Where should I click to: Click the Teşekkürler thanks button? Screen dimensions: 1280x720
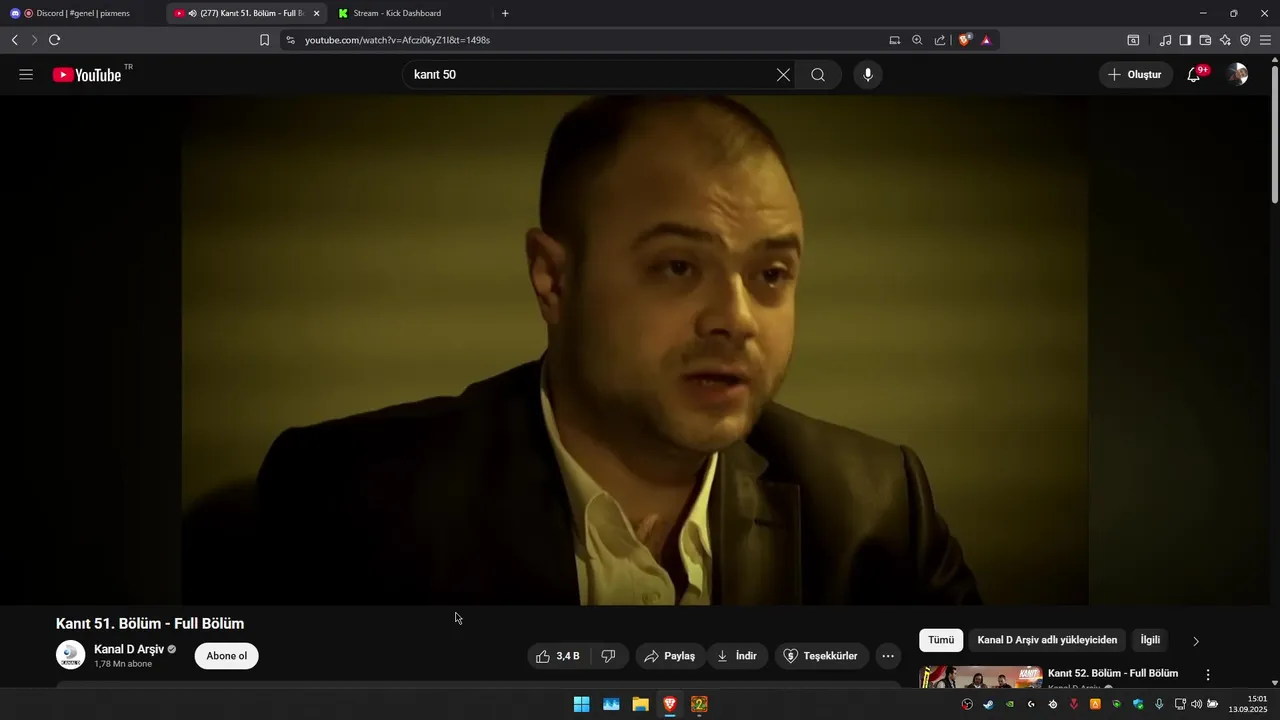(821, 656)
